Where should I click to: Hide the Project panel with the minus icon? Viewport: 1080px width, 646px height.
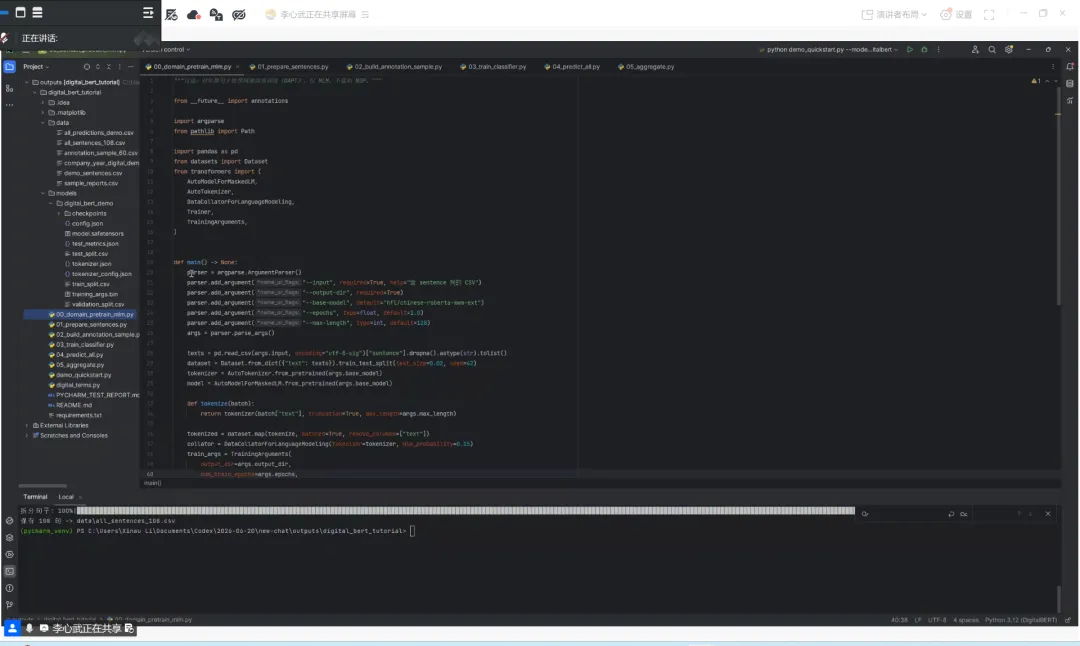(x=130, y=67)
